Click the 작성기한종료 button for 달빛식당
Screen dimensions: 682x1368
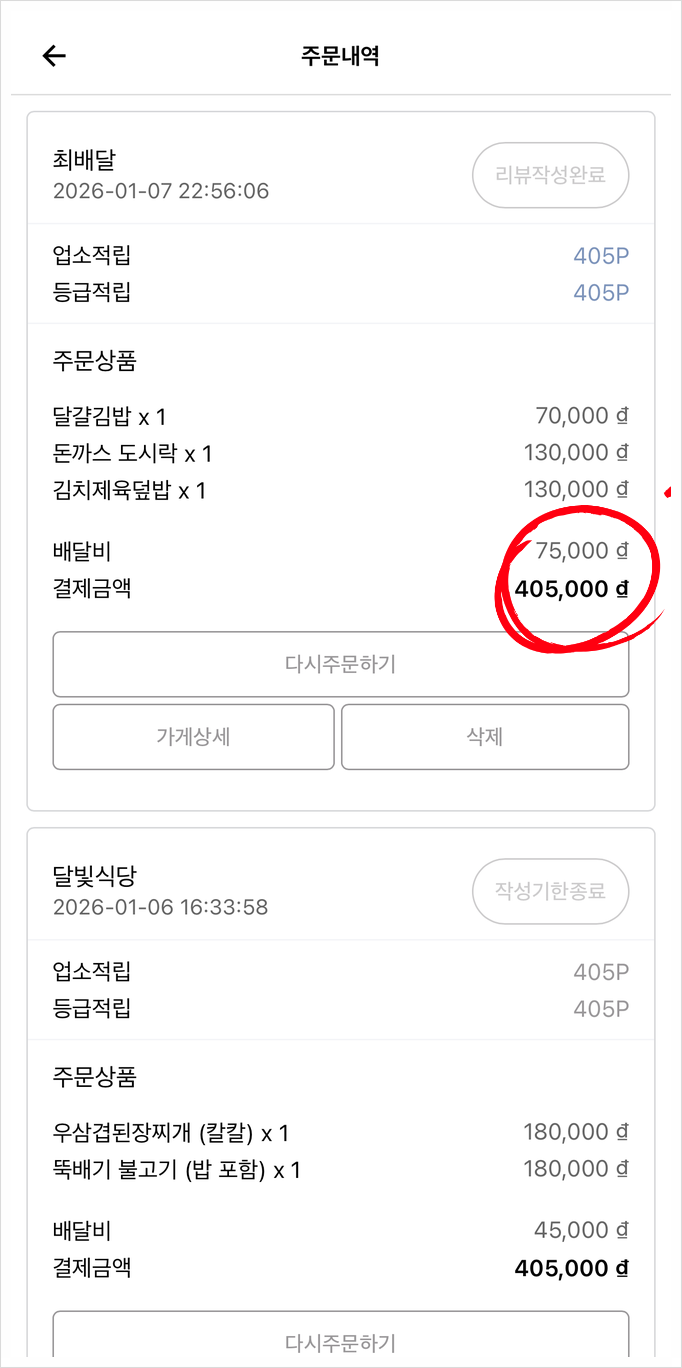tap(550, 891)
